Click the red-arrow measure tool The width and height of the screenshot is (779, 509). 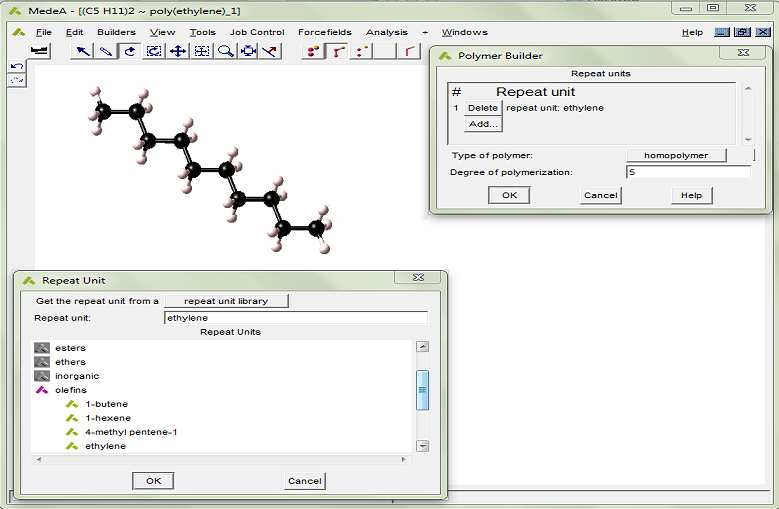(270, 51)
